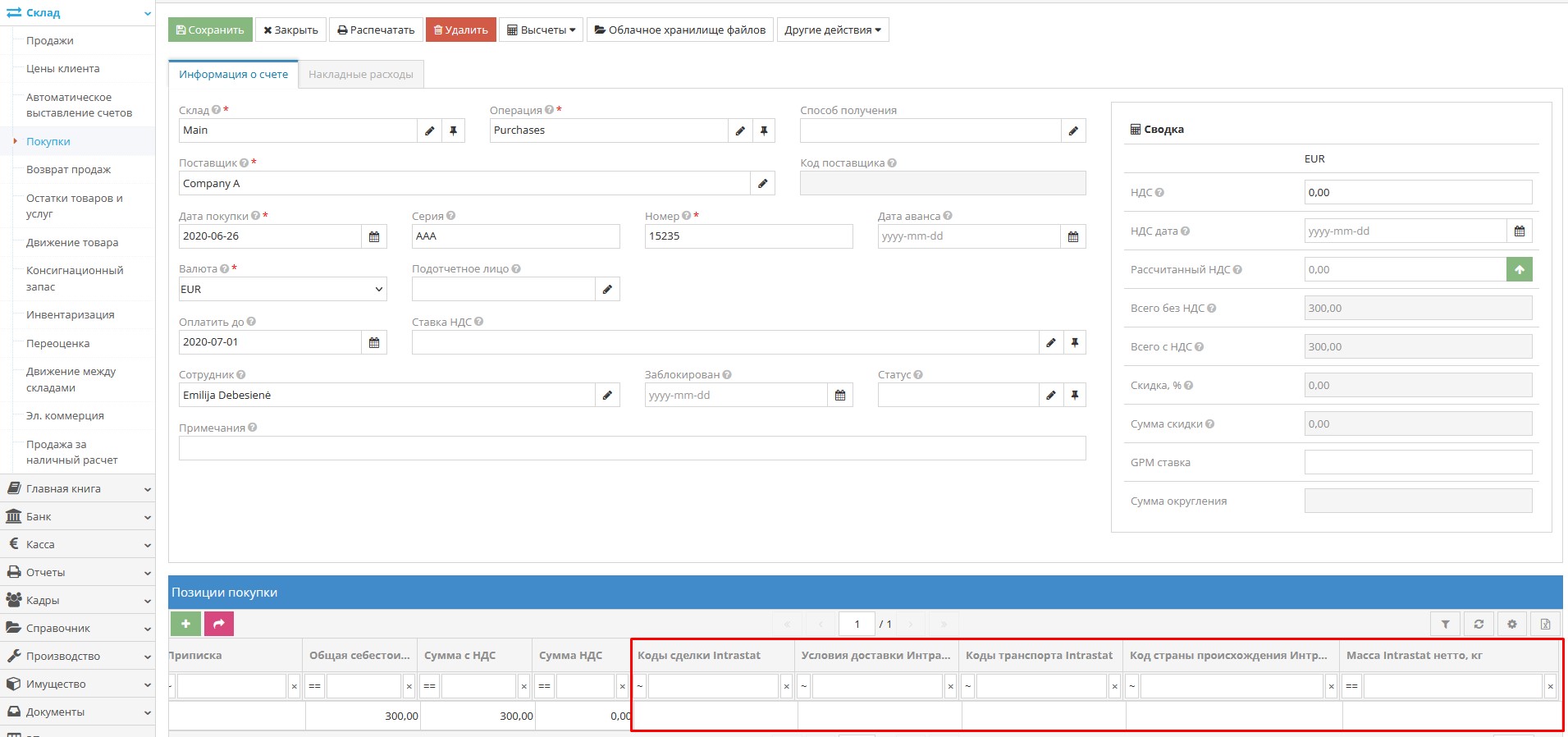Click the Сохранить button

210,30
